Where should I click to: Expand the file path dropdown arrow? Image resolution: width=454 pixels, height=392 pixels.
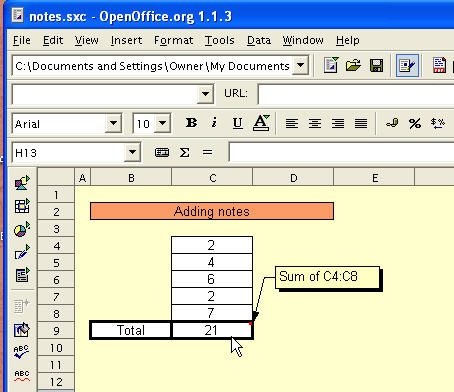(300, 65)
